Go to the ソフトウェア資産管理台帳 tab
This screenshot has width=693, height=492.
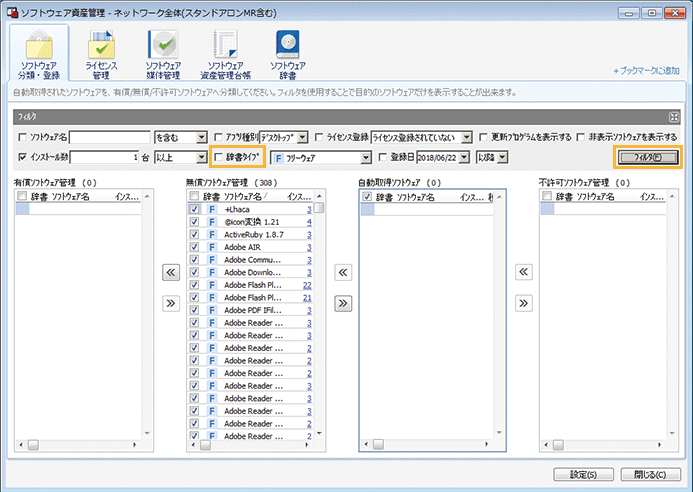tap(225, 55)
